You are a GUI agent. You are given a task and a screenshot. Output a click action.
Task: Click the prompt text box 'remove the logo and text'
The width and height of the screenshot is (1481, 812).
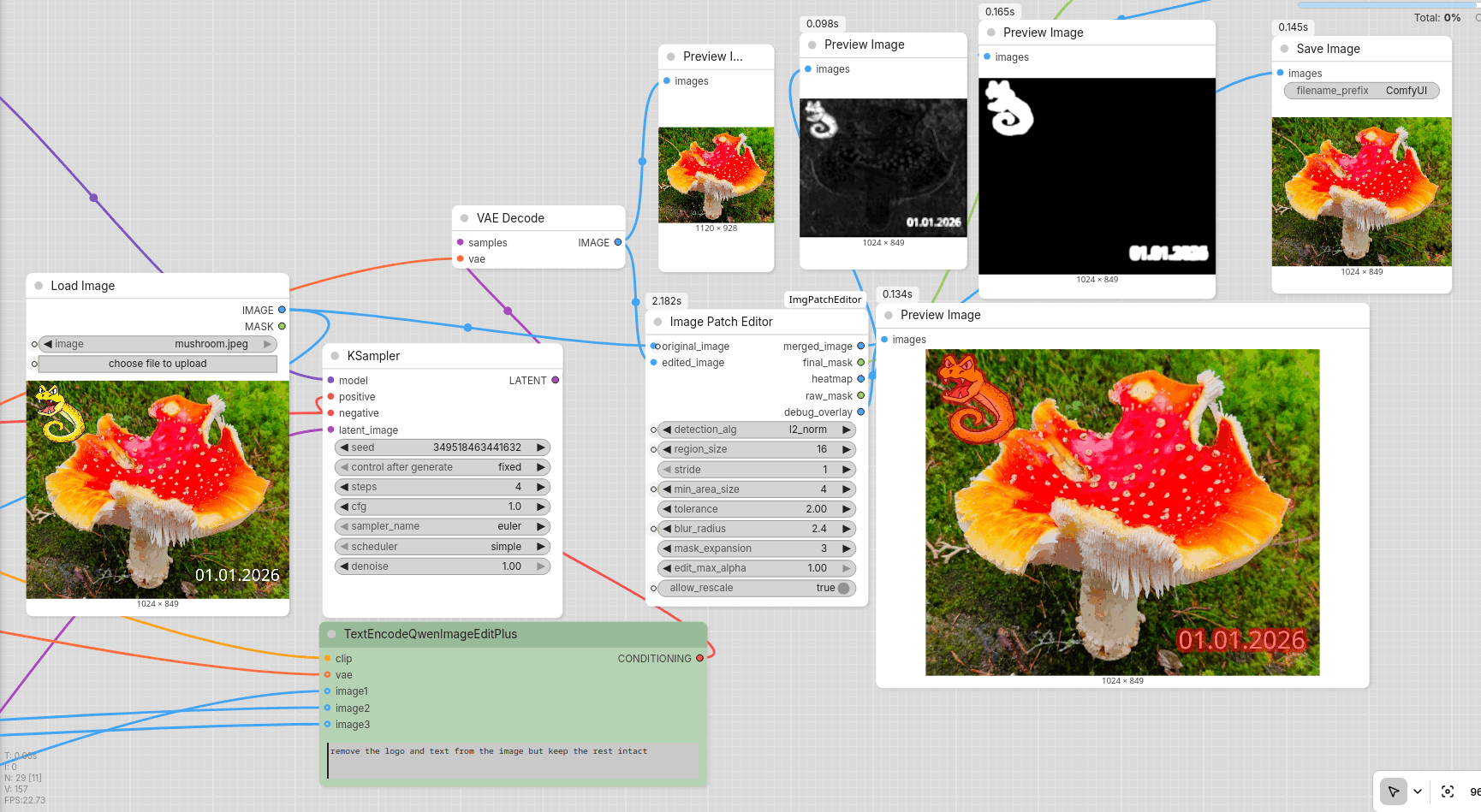pos(514,760)
